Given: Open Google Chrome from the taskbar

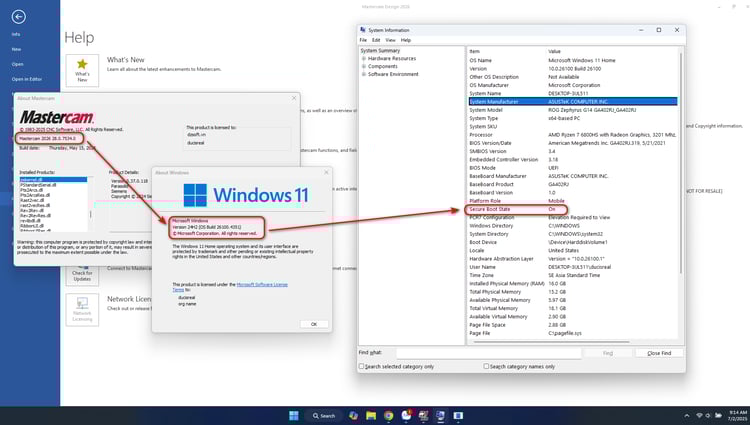Looking at the screenshot, I should click(x=388, y=415).
